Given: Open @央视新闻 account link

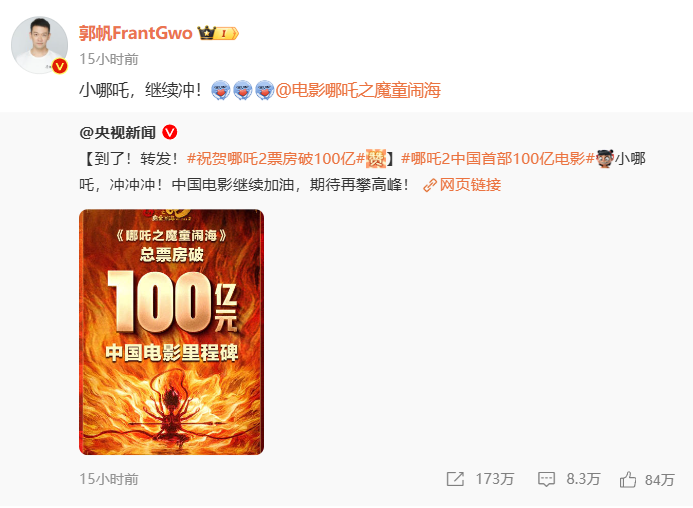Looking at the screenshot, I should pos(118,132).
